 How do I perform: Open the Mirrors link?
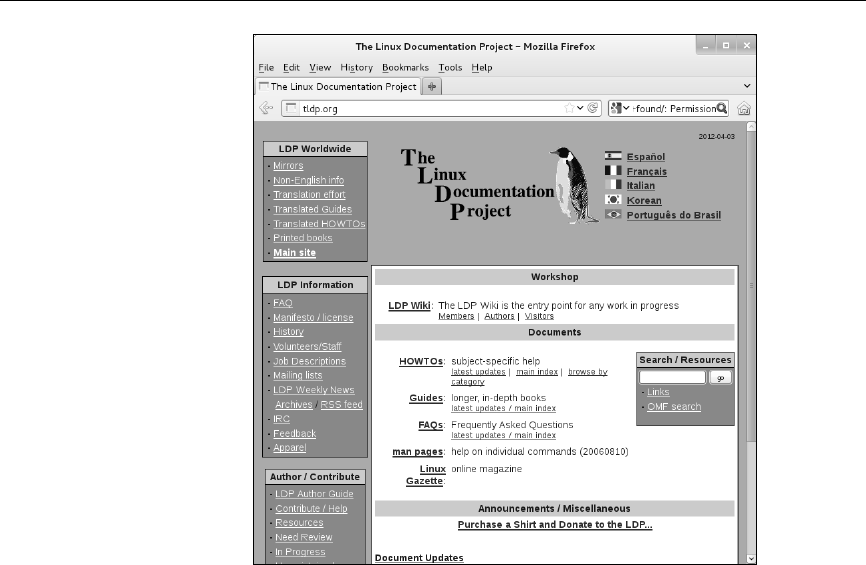click(x=288, y=165)
